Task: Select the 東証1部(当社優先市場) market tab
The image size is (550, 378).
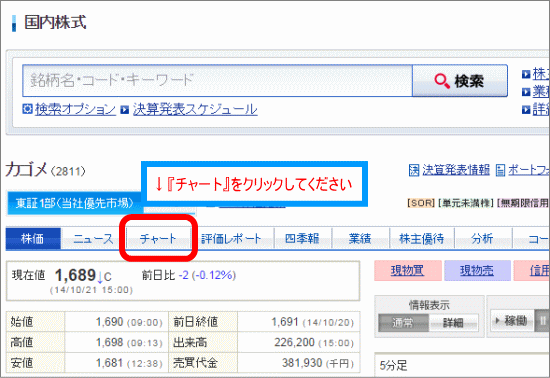Action: [x=74, y=203]
